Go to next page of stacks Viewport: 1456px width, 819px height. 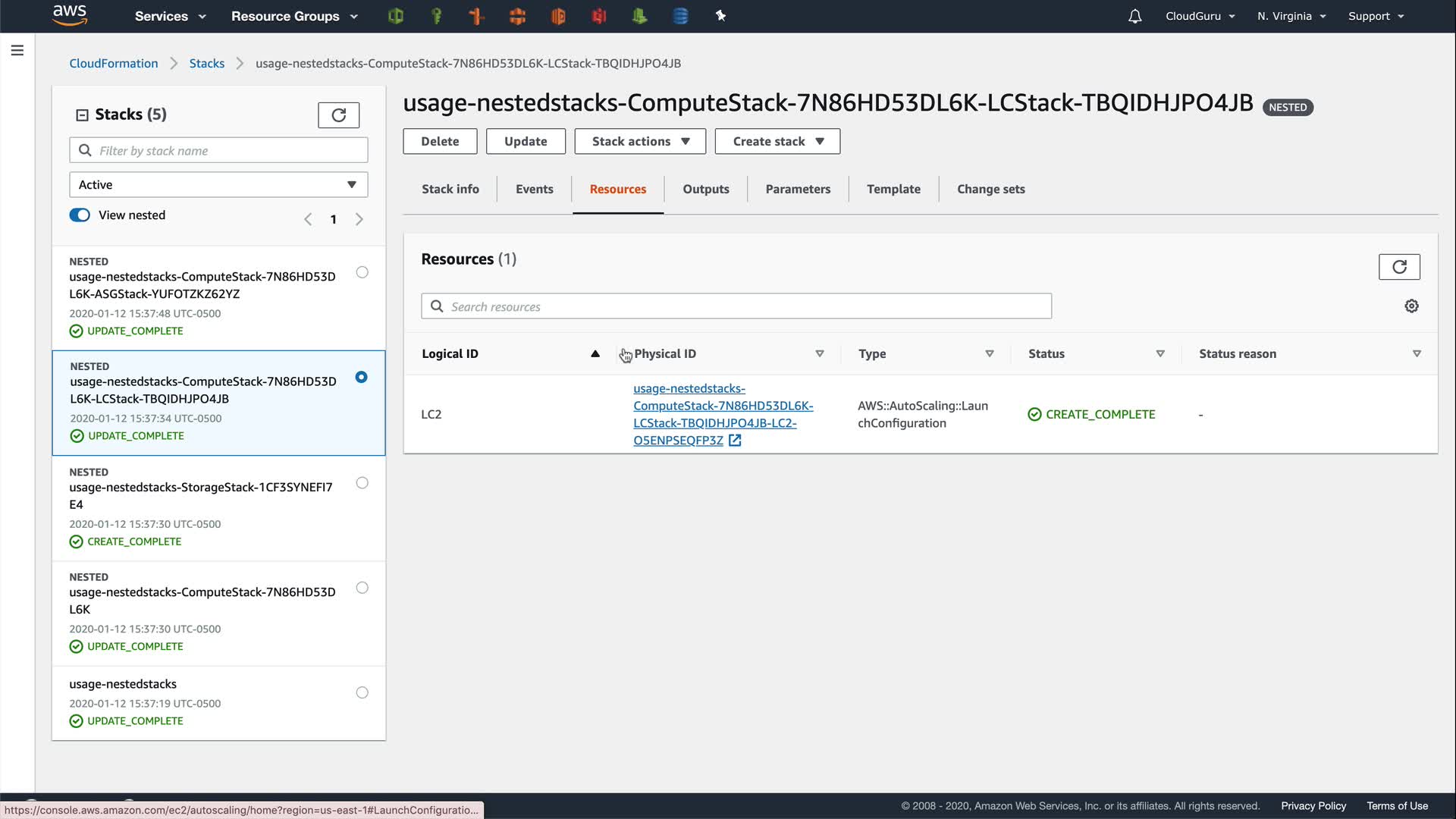pos(359,220)
